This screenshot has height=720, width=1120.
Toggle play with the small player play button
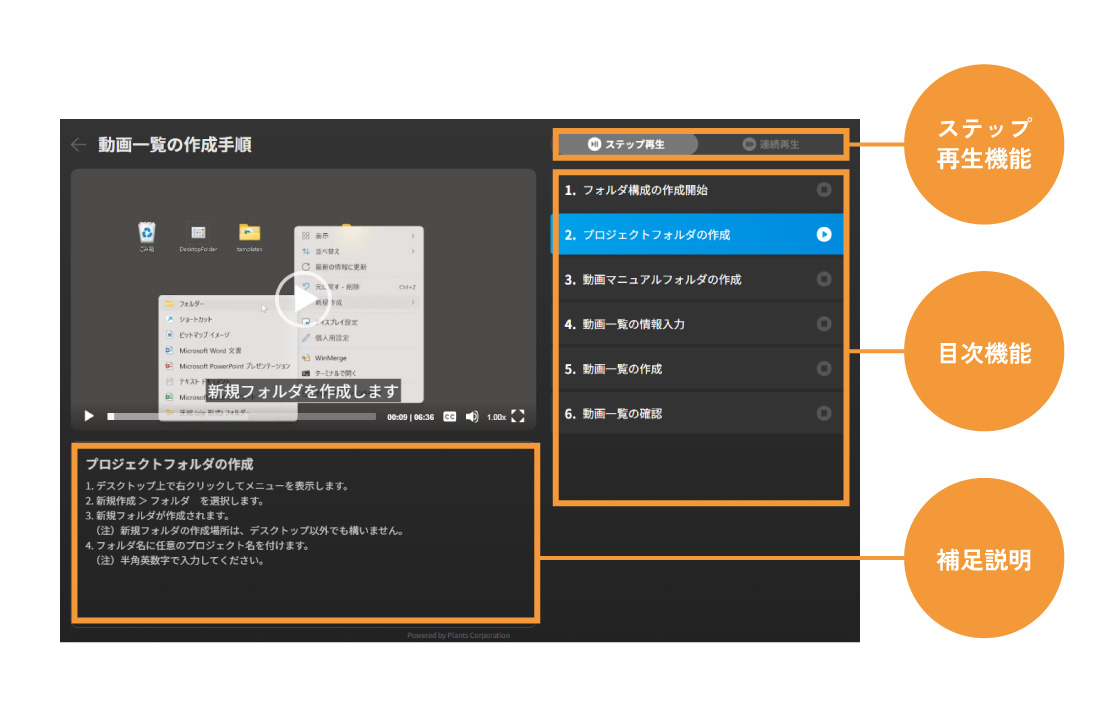89,415
